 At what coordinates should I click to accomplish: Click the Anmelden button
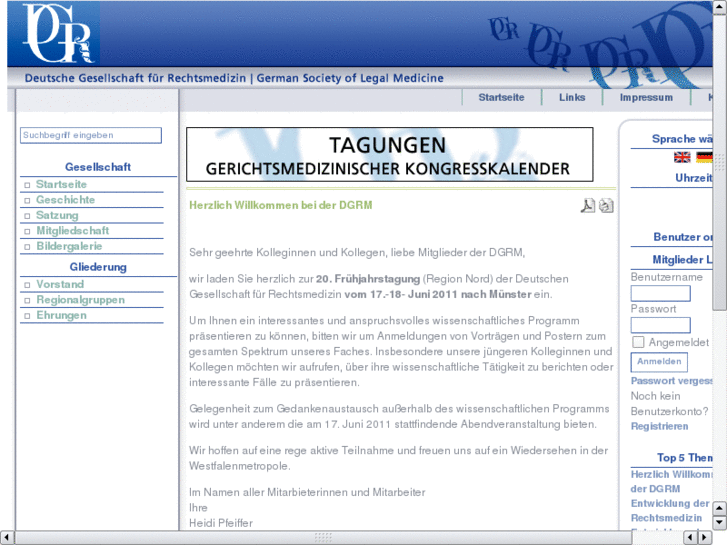click(659, 362)
